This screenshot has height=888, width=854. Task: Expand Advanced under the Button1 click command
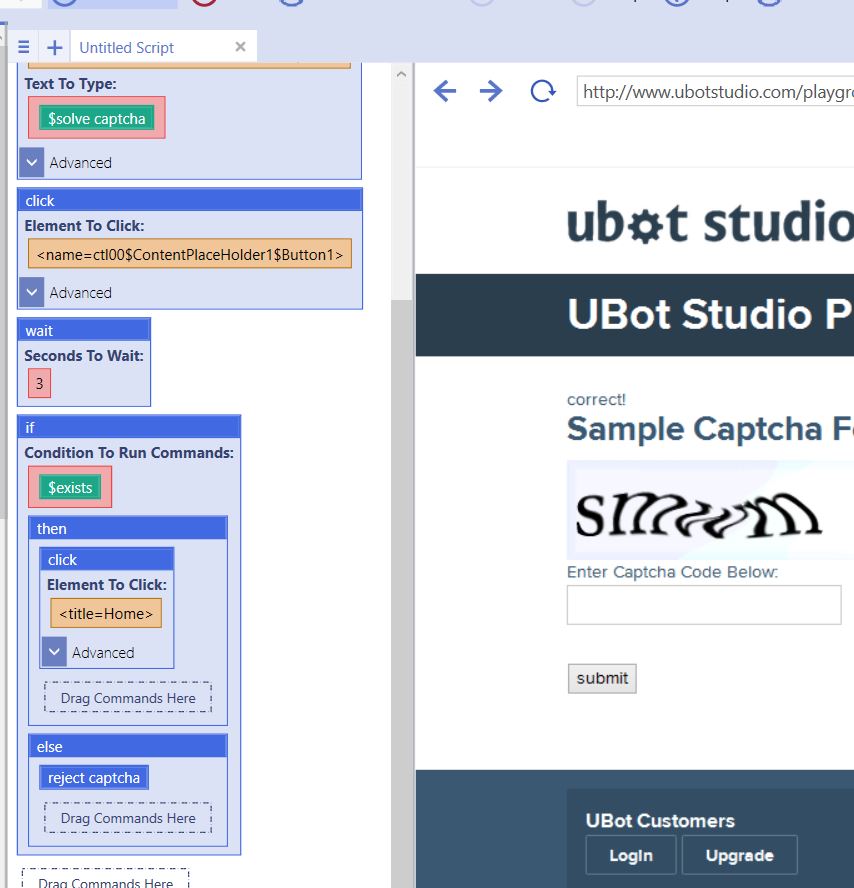pos(32,292)
